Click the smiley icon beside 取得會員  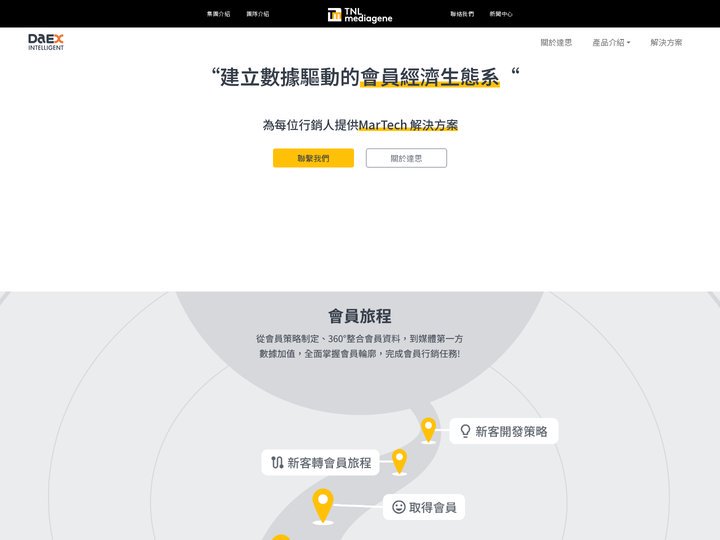[x=399, y=507]
